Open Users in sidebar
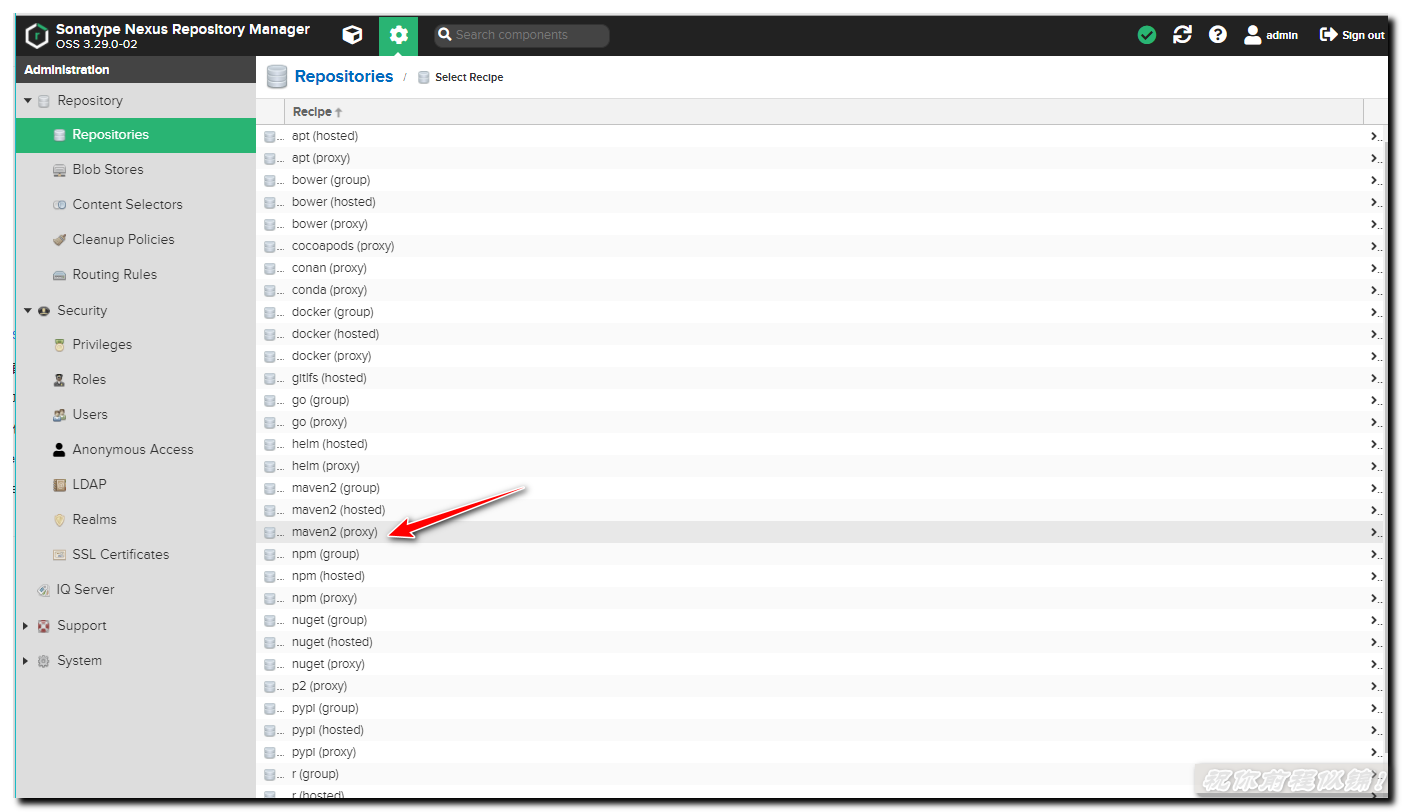 point(136,415)
